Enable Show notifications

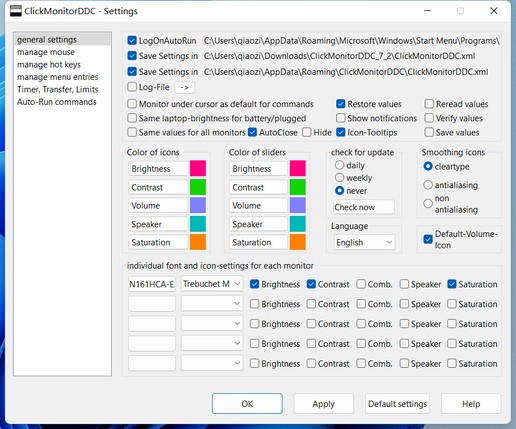pos(340,118)
